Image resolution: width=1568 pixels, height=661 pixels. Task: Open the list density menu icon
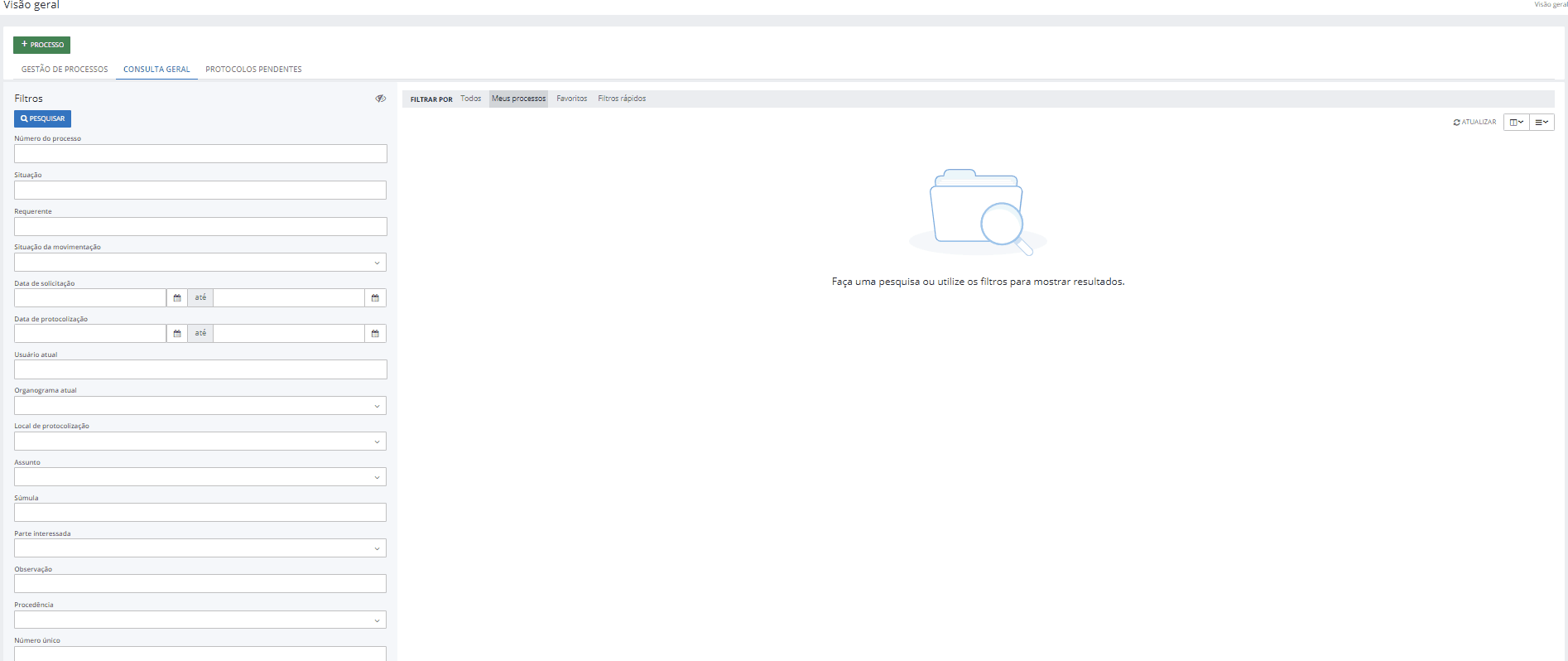tap(1542, 123)
